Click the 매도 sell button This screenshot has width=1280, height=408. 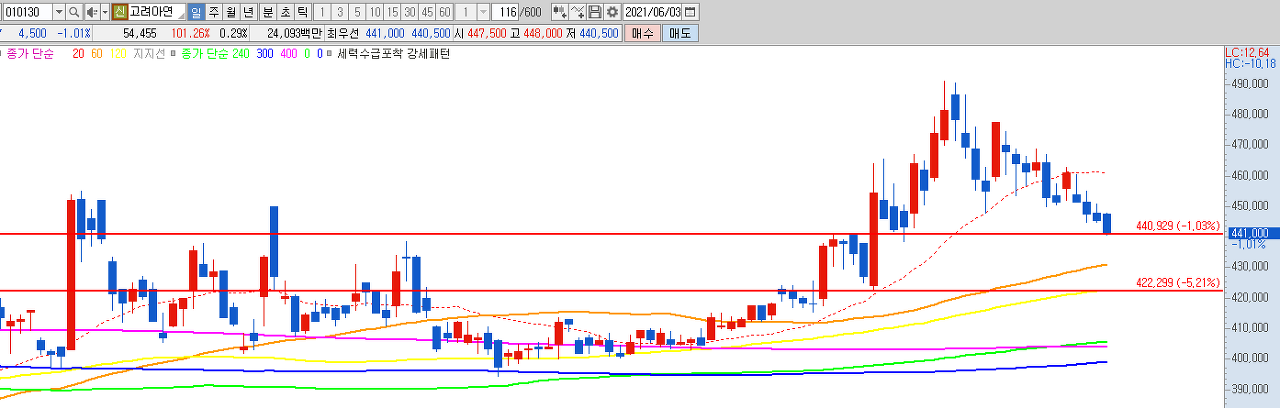[x=680, y=33]
